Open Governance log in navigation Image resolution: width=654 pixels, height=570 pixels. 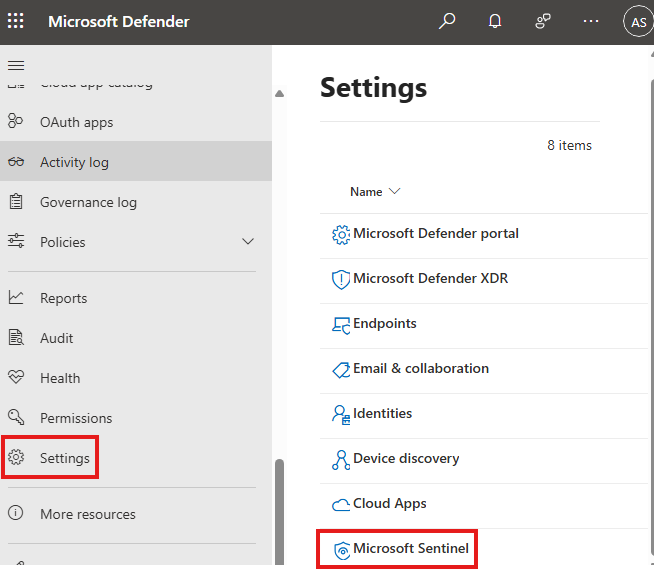tap(88, 202)
